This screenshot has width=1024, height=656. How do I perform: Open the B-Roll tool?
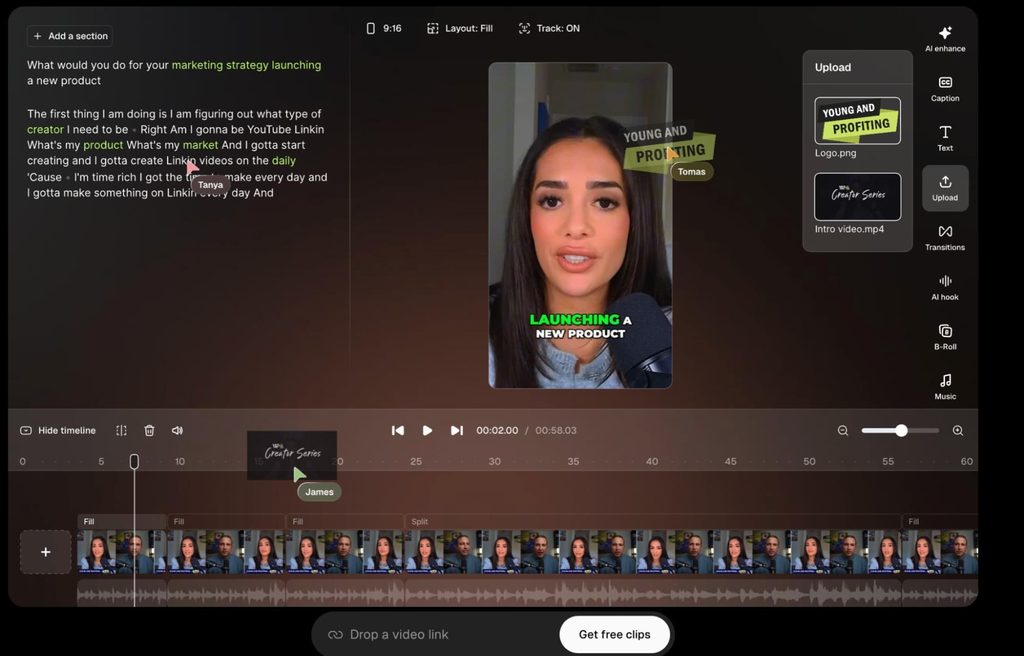click(945, 337)
